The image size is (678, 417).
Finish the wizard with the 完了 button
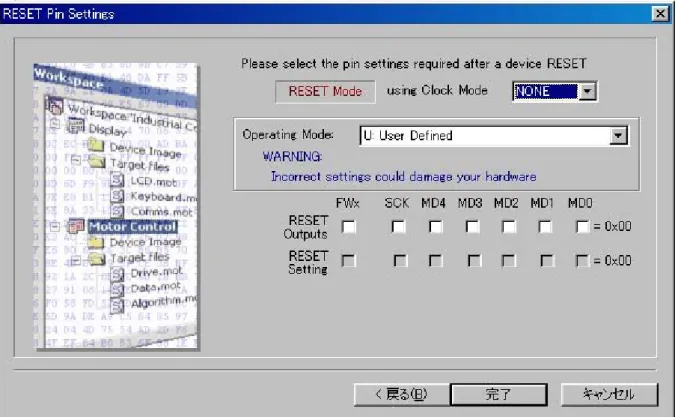[499, 394]
